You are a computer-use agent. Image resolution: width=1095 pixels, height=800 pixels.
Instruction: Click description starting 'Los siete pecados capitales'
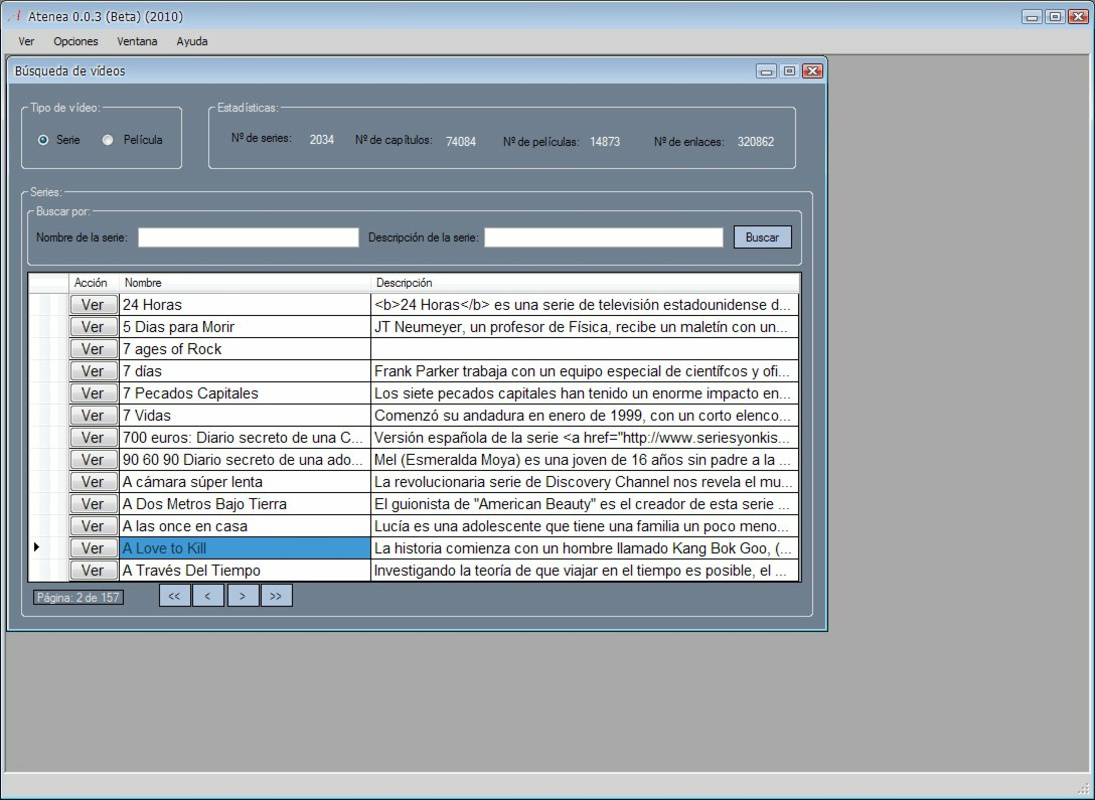point(585,393)
